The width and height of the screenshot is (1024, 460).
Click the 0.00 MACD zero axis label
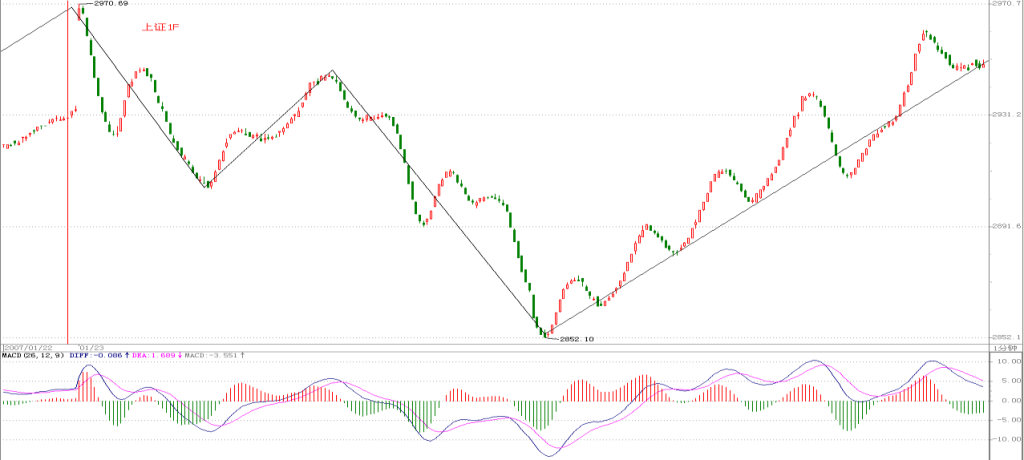(1011, 400)
